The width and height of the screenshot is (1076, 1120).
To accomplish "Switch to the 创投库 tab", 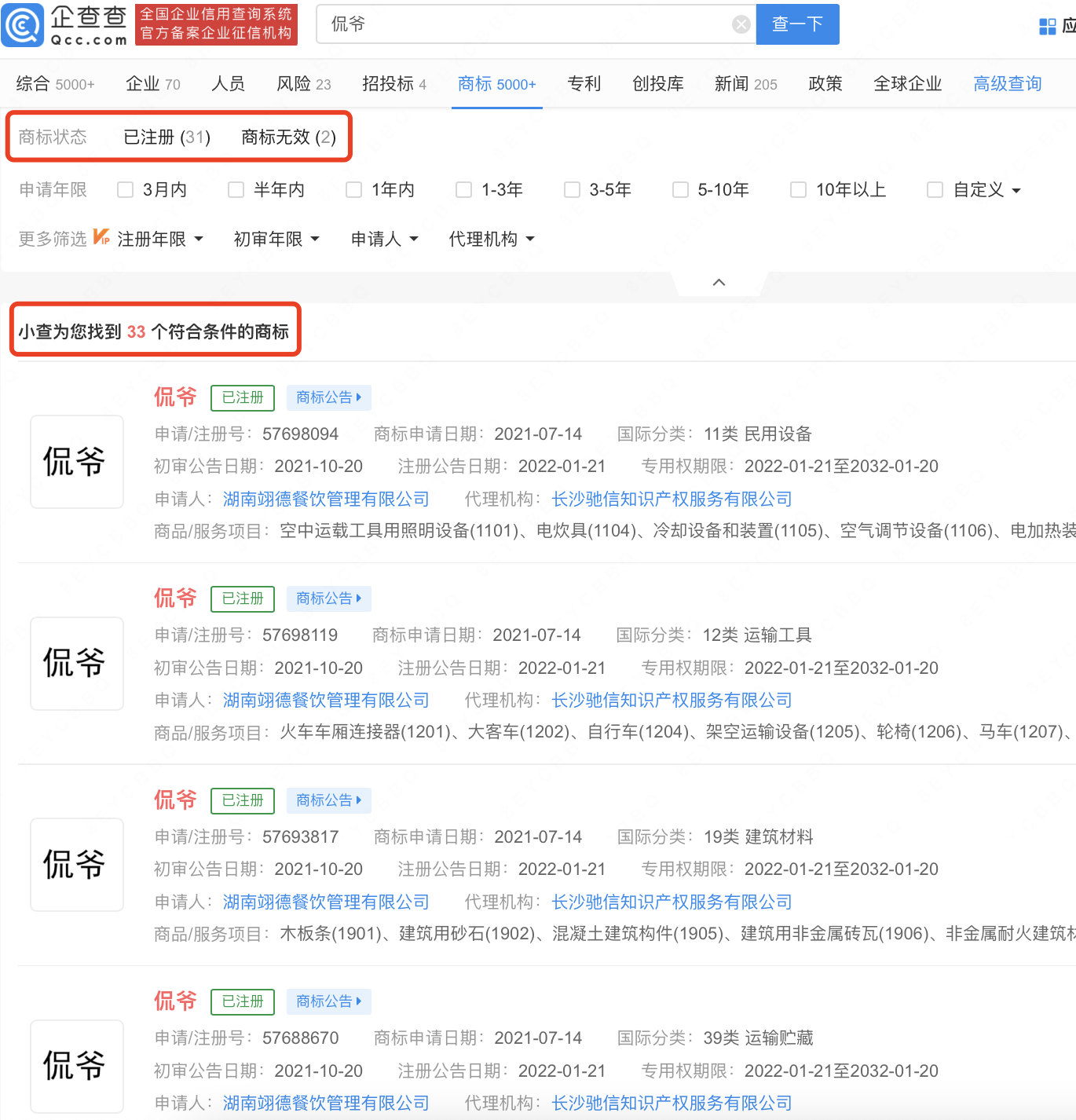I will [658, 83].
